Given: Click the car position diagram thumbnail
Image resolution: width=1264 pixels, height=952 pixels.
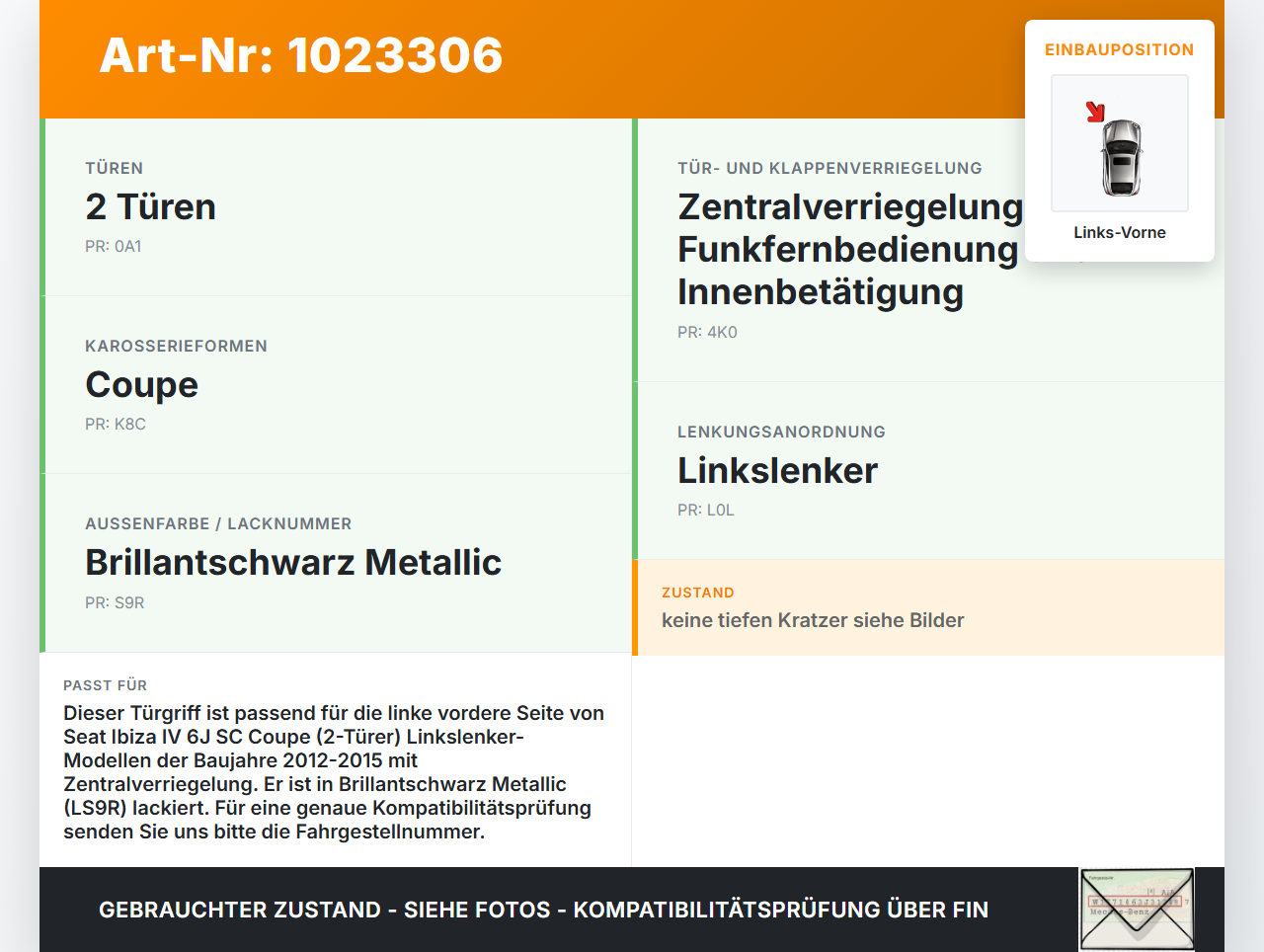Looking at the screenshot, I should pos(1120,143).
